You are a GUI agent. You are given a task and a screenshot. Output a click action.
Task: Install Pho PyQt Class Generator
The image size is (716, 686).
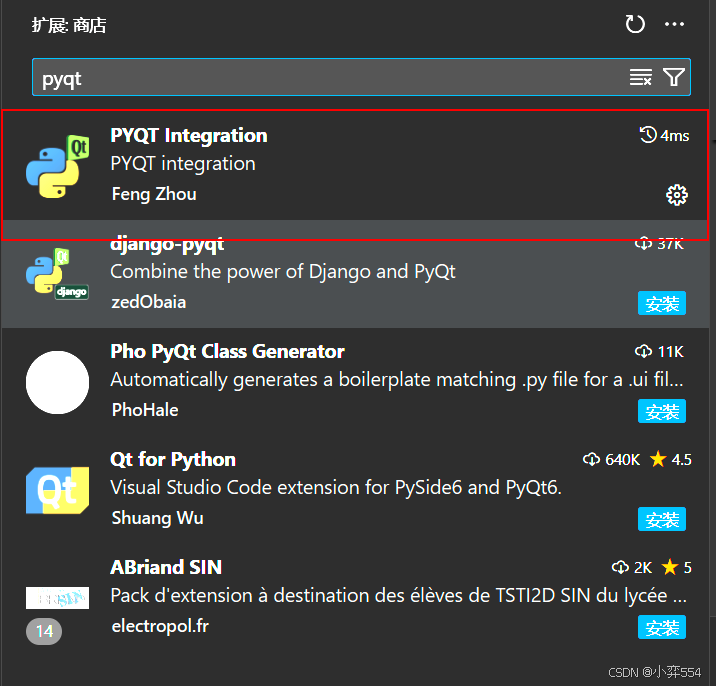tap(662, 411)
